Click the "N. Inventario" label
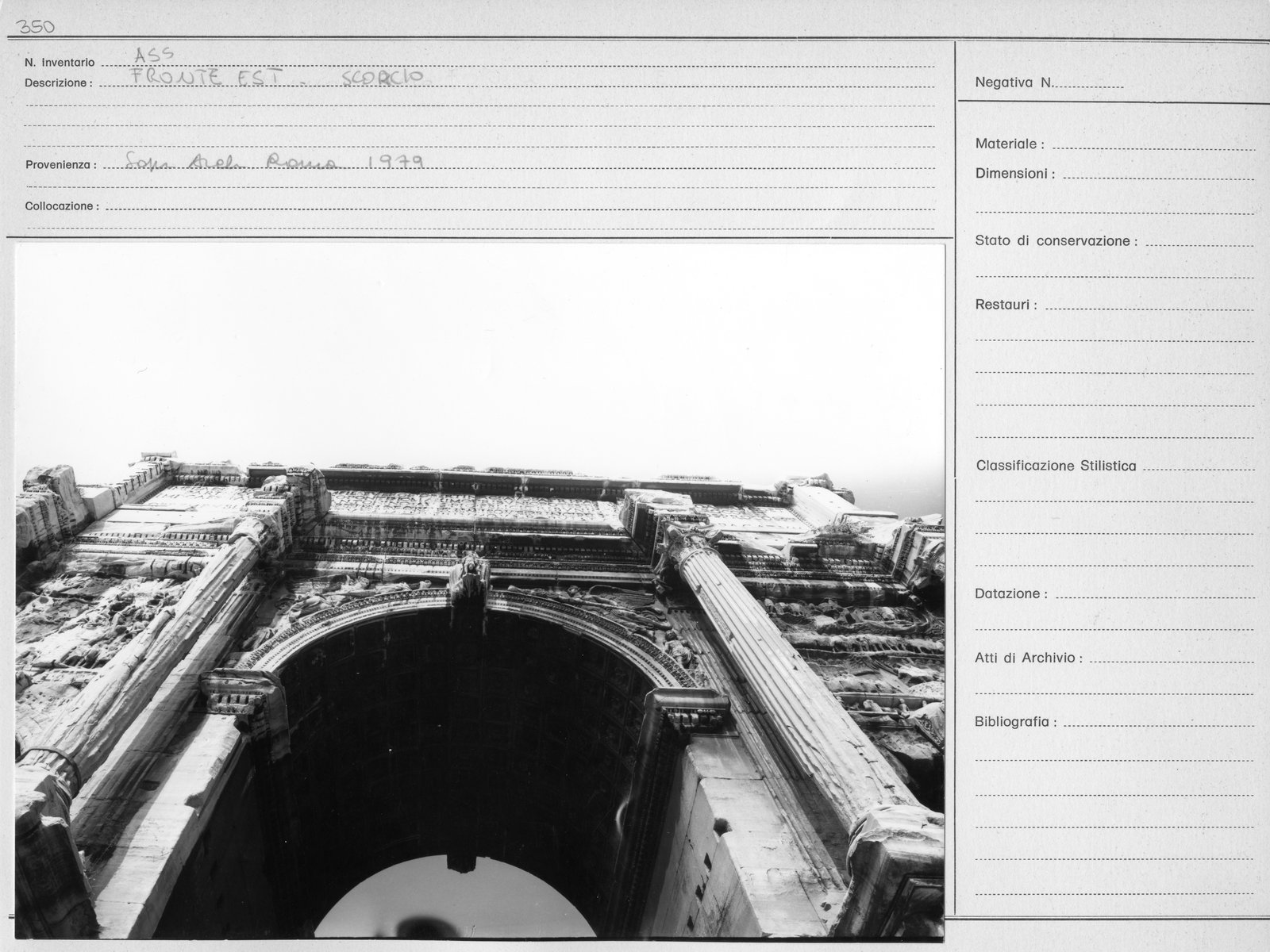1270x952 pixels. (60, 63)
